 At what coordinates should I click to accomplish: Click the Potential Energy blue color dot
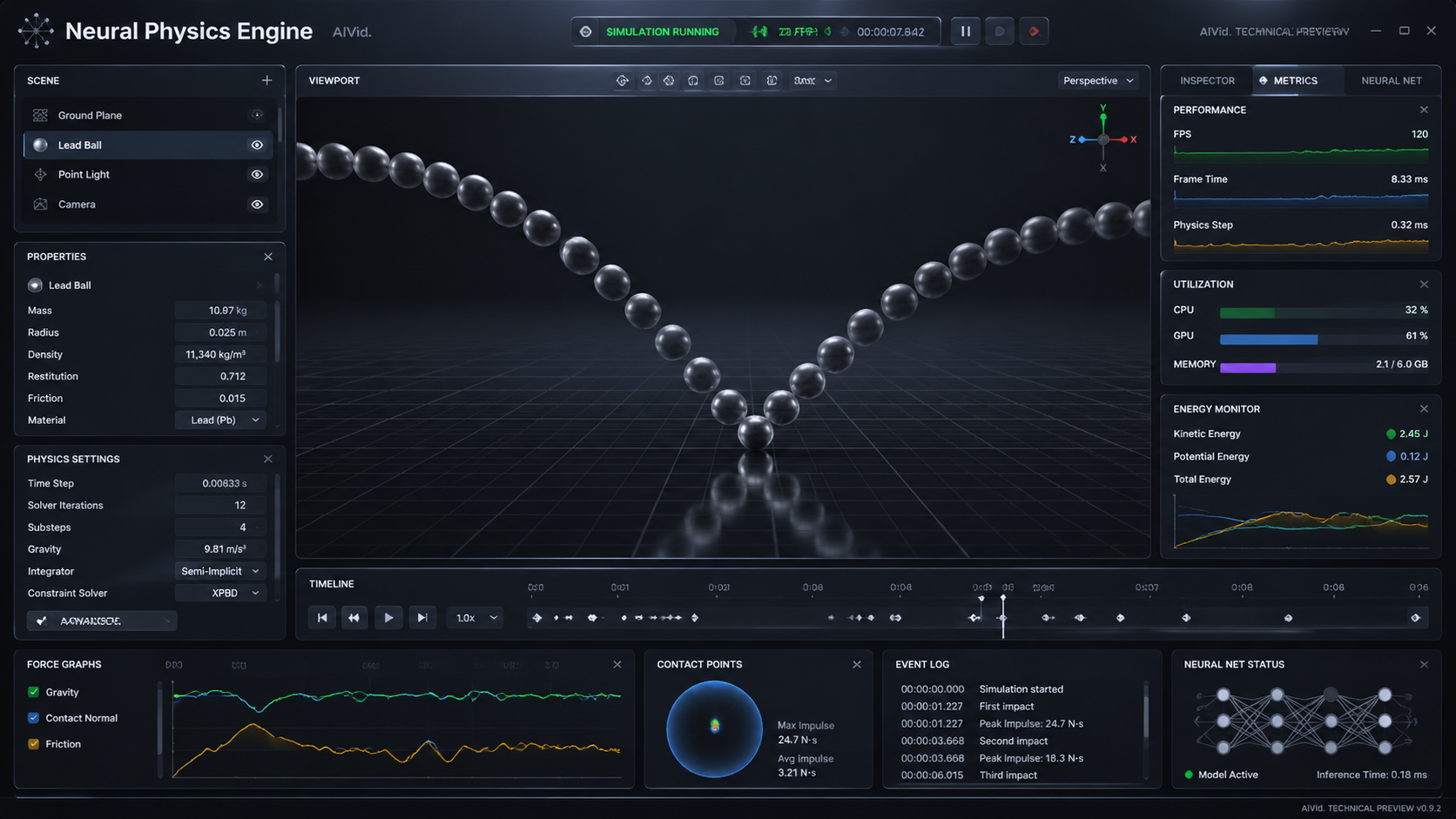[1391, 457]
